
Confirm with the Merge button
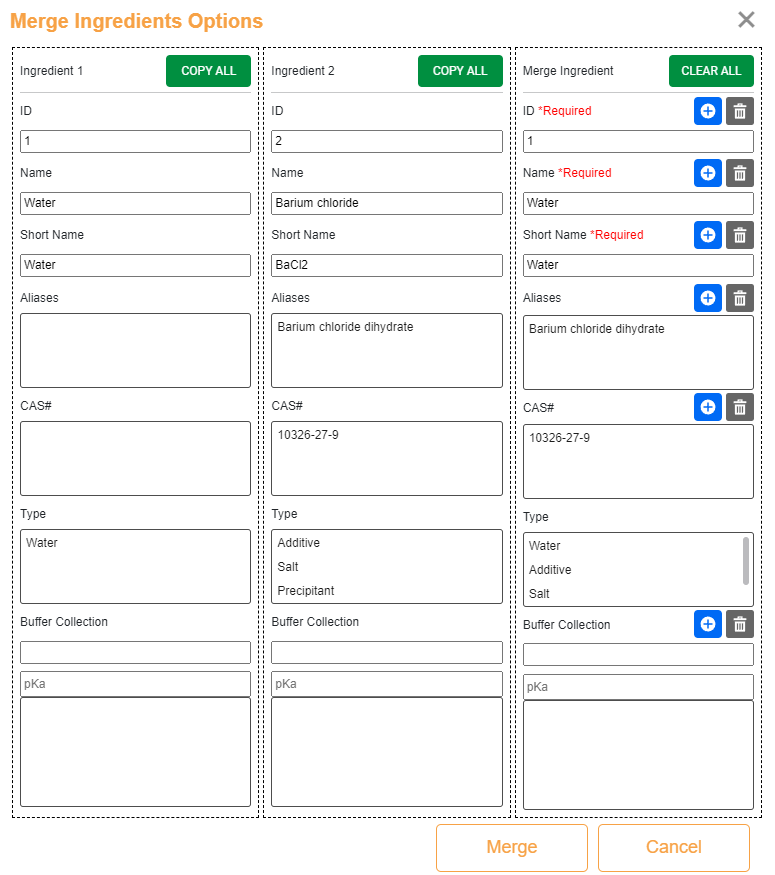click(511, 848)
